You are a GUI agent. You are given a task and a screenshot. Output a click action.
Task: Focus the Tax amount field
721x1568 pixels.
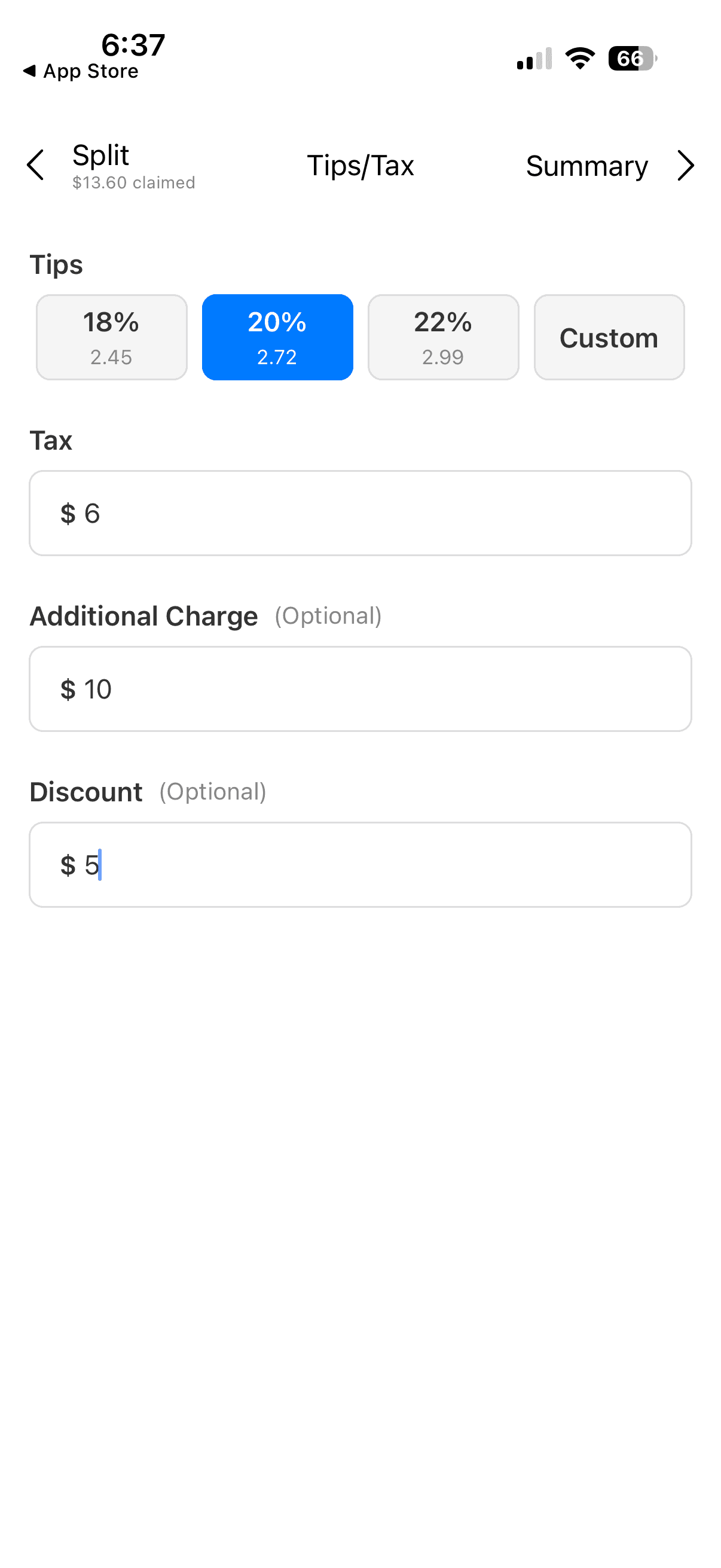pos(360,513)
